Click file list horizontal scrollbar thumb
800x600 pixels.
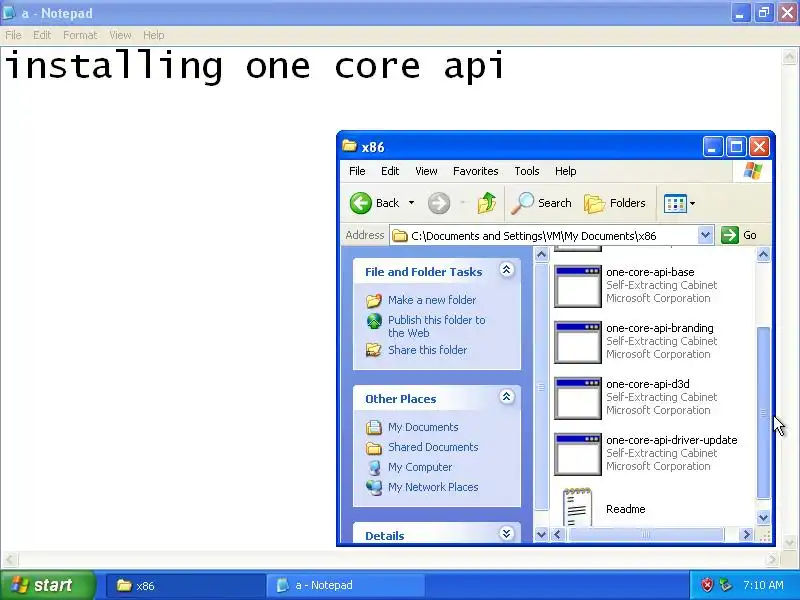pos(645,534)
